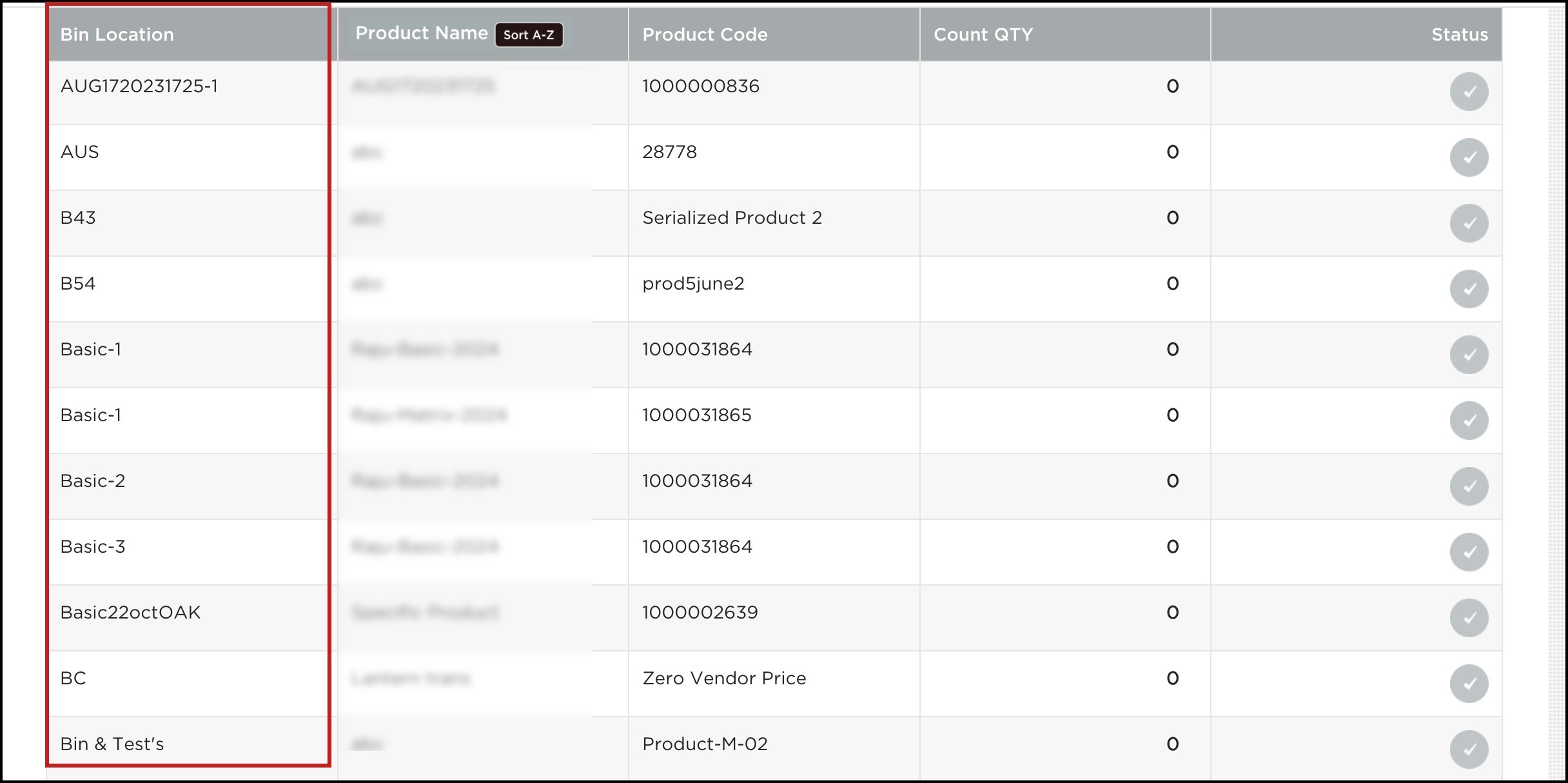Click status checkmark for B54 row

tap(1469, 289)
